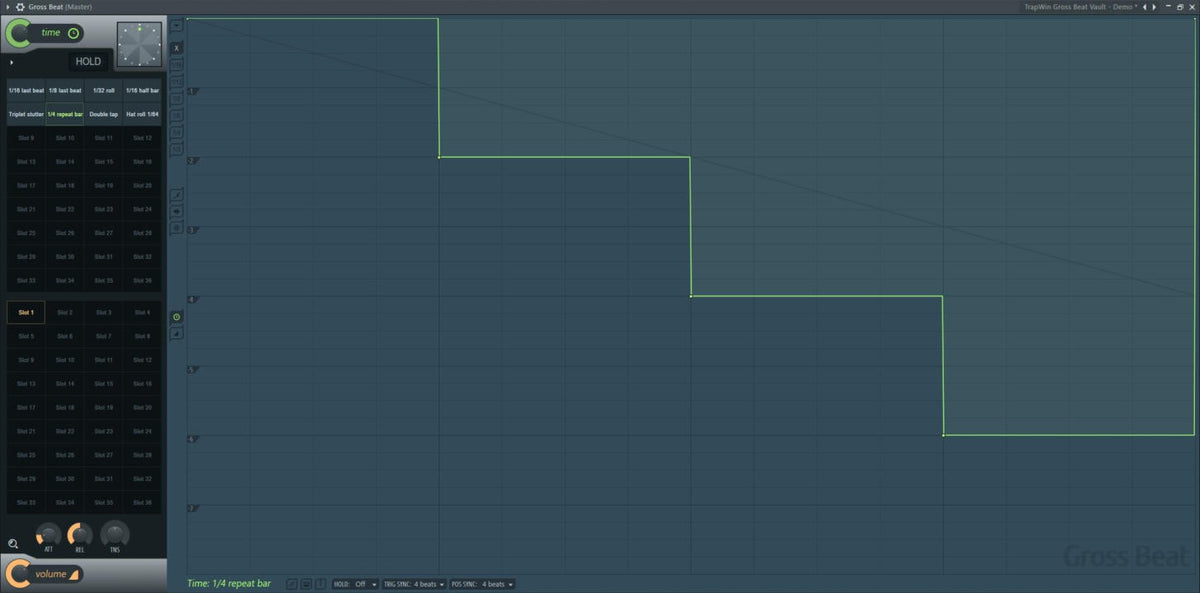Select Slot 5 in the volume slot grid
Viewport: 1200px width, 593px height.
click(26, 336)
